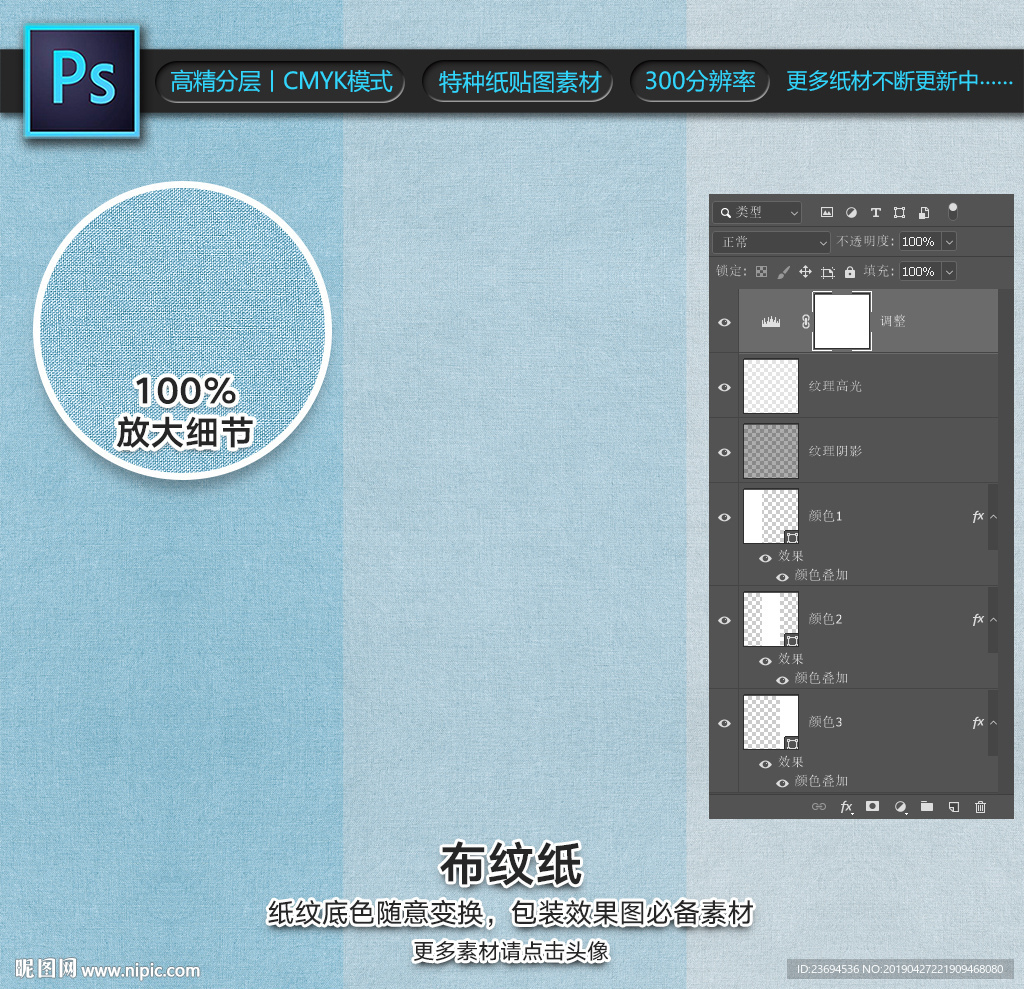Click the 纹理阴影 layer name
1024x989 pixels.
click(835, 451)
